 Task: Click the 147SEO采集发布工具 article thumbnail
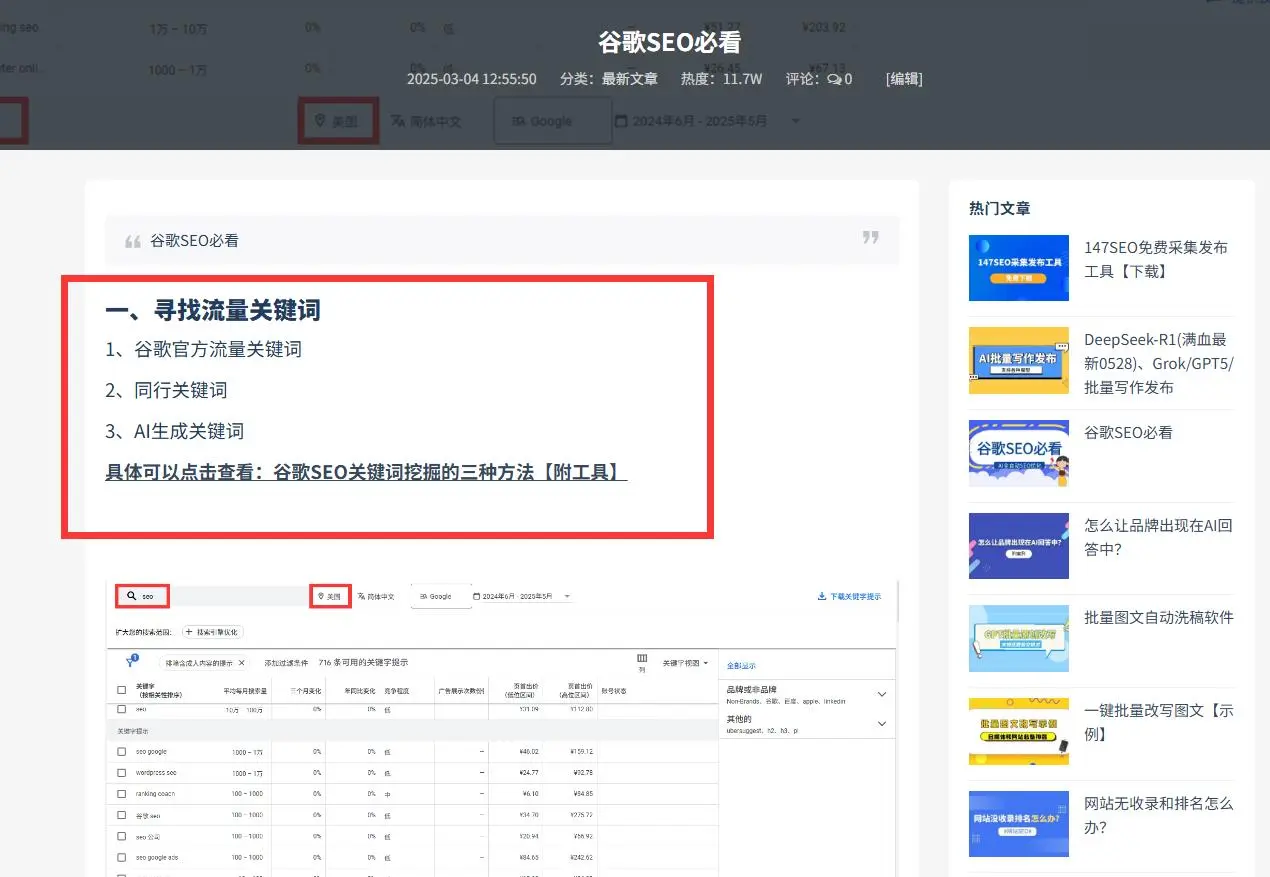pyautogui.click(x=1019, y=268)
